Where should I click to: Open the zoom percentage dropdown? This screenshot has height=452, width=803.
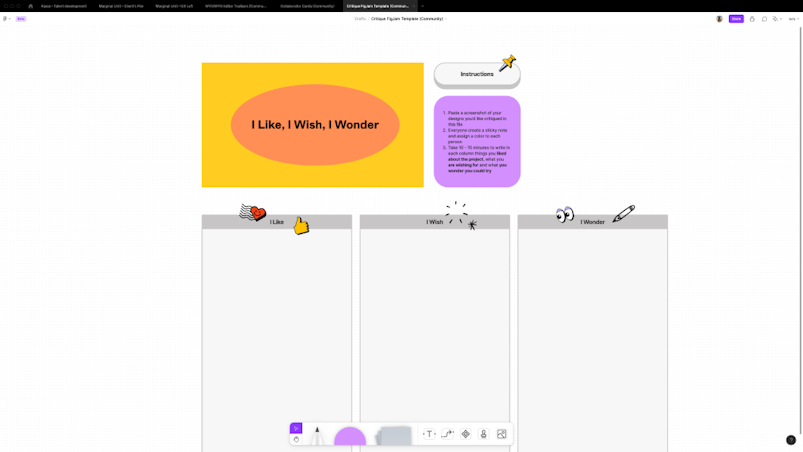(793, 19)
